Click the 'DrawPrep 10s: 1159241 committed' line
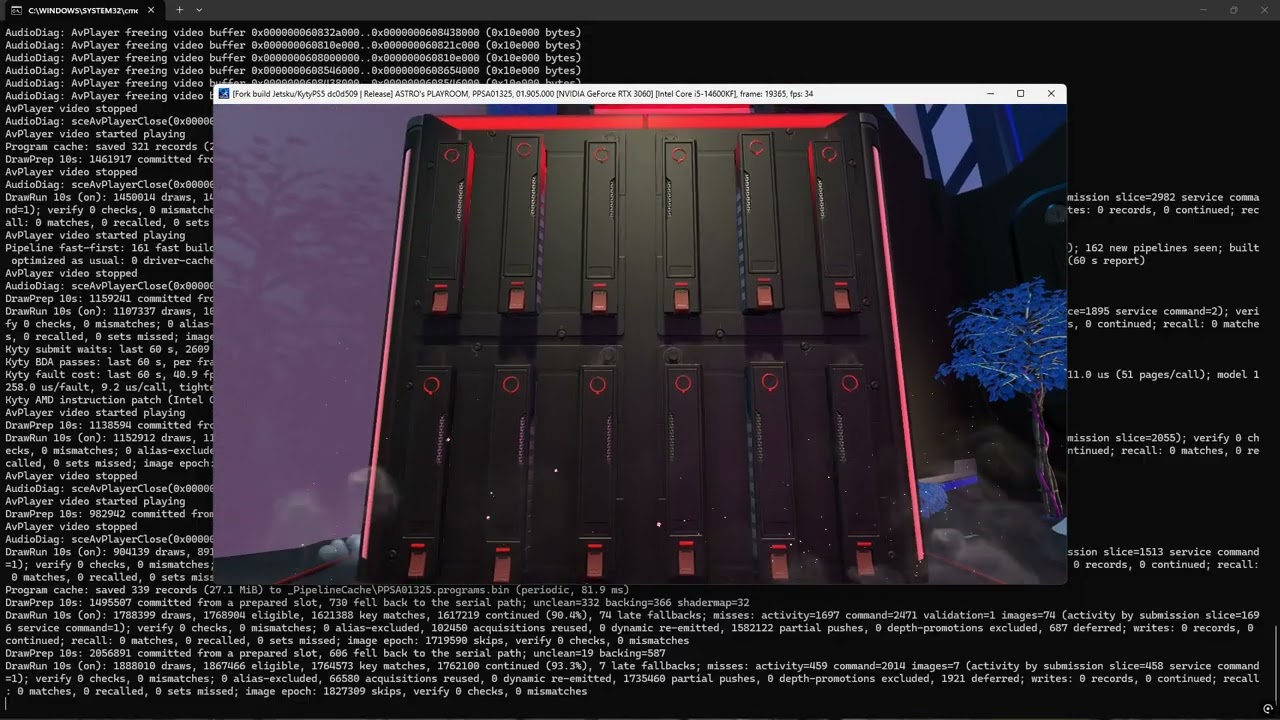Viewport: 1280px width, 720px height. [x=109, y=298]
